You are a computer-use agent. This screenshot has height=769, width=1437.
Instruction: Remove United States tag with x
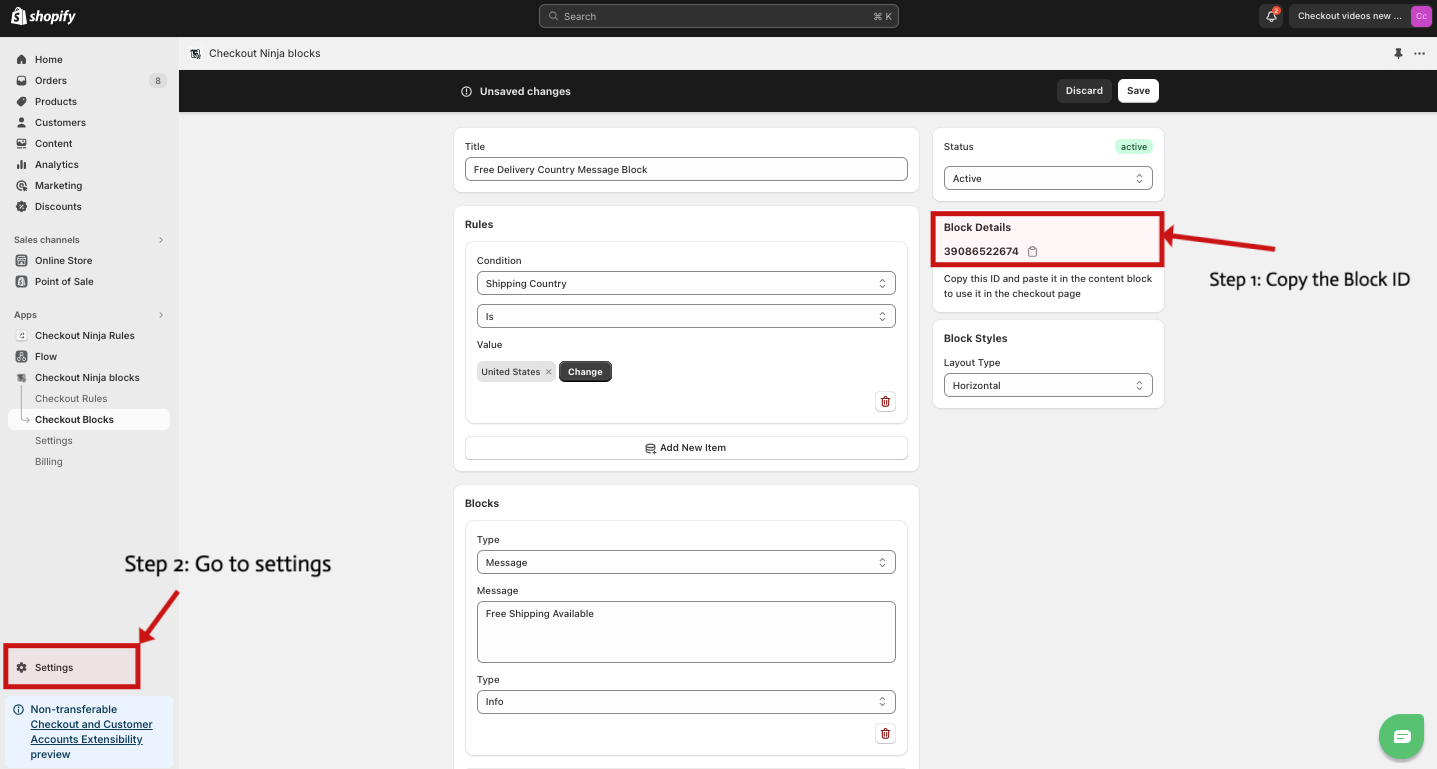[x=548, y=372]
